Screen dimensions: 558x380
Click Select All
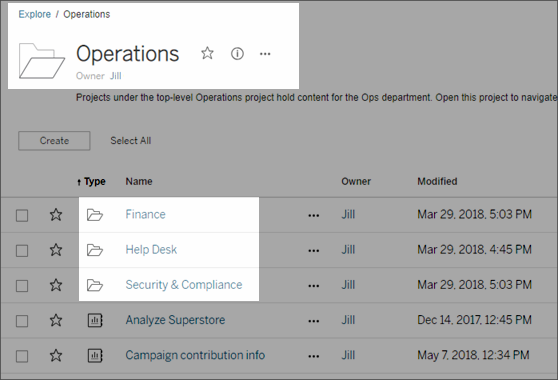(x=131, y=141)
